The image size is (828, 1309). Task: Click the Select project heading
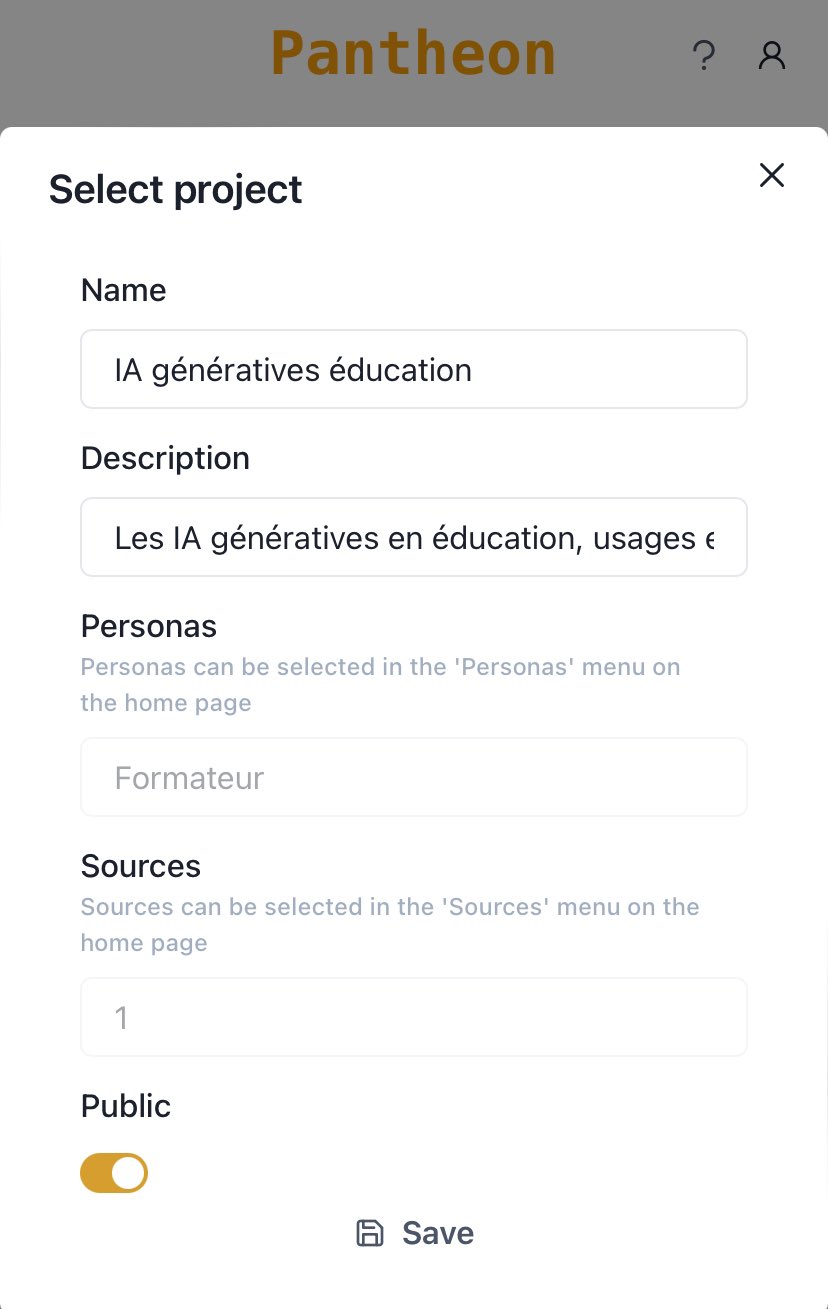click(176, 189)
